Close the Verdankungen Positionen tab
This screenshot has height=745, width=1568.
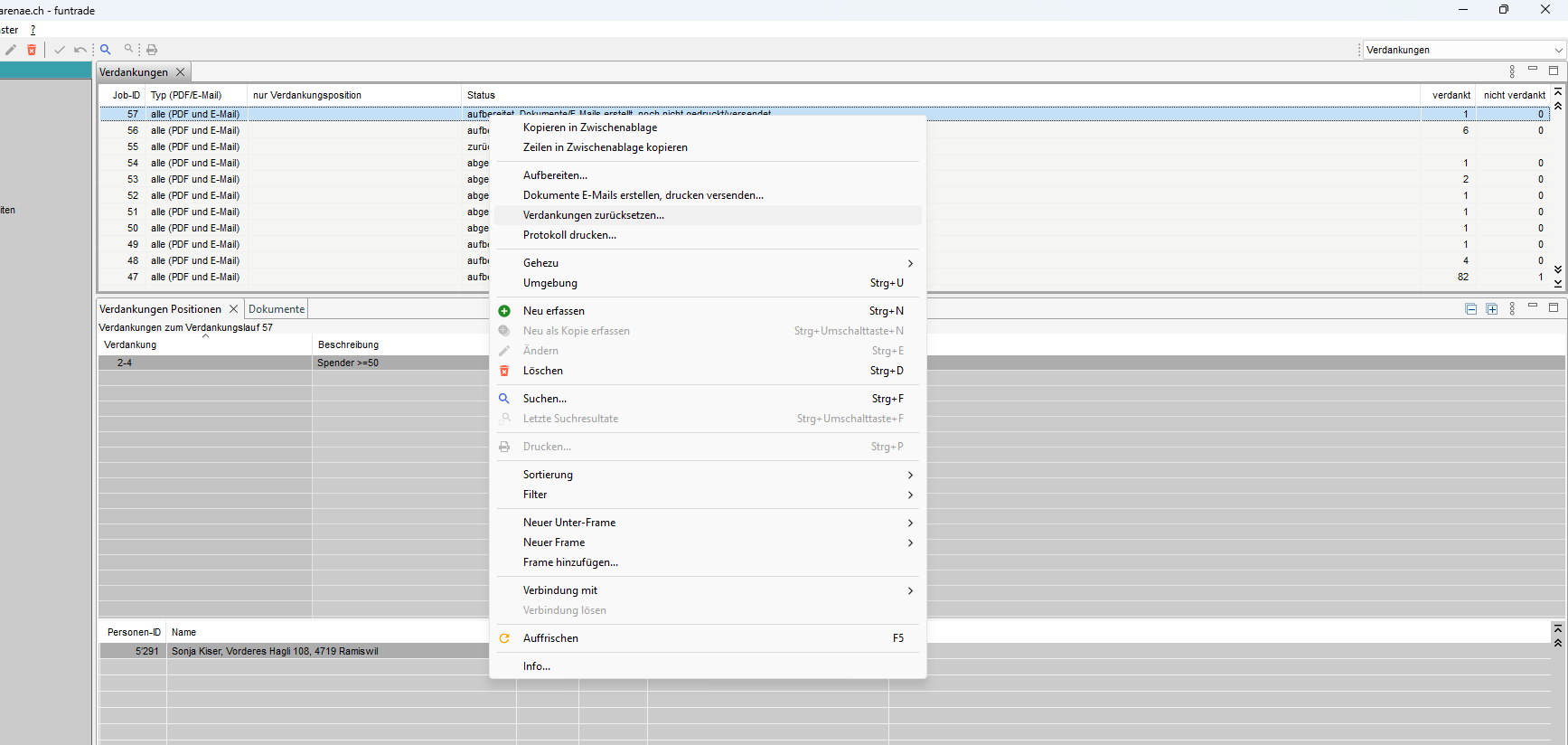coord(233,309)
